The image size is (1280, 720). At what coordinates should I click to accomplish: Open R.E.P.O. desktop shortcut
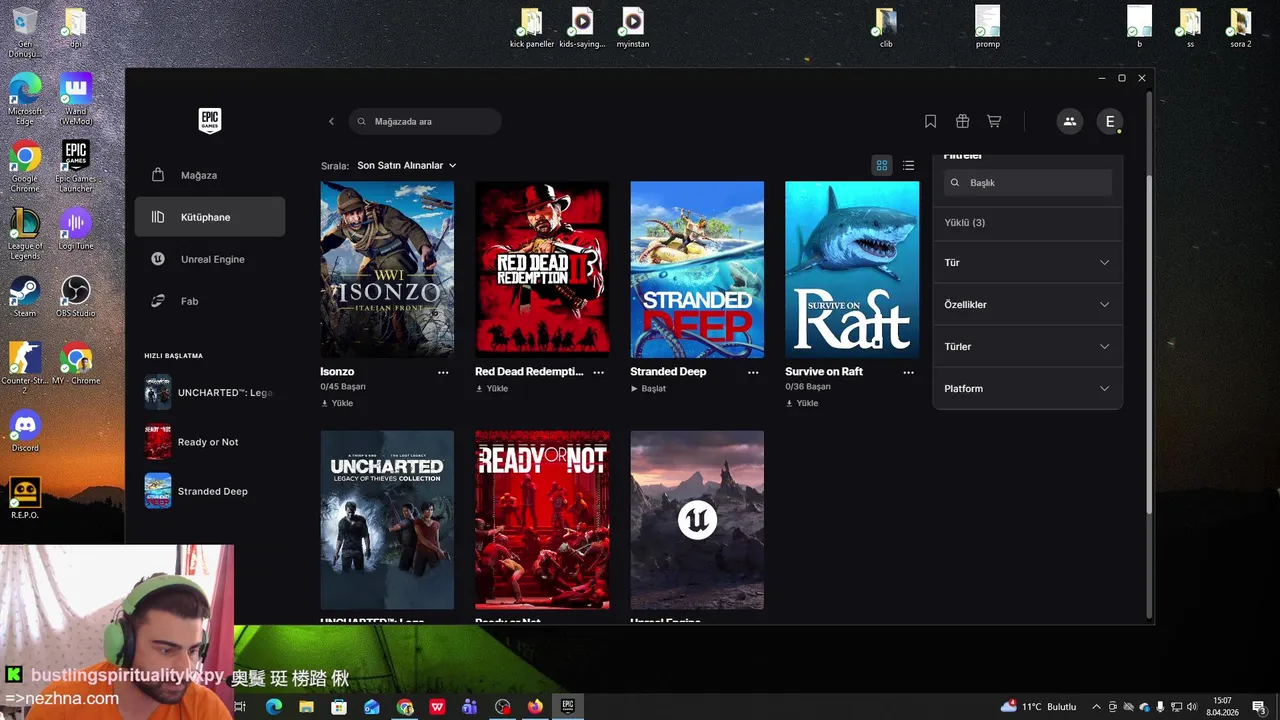click(x=25, y=497)
